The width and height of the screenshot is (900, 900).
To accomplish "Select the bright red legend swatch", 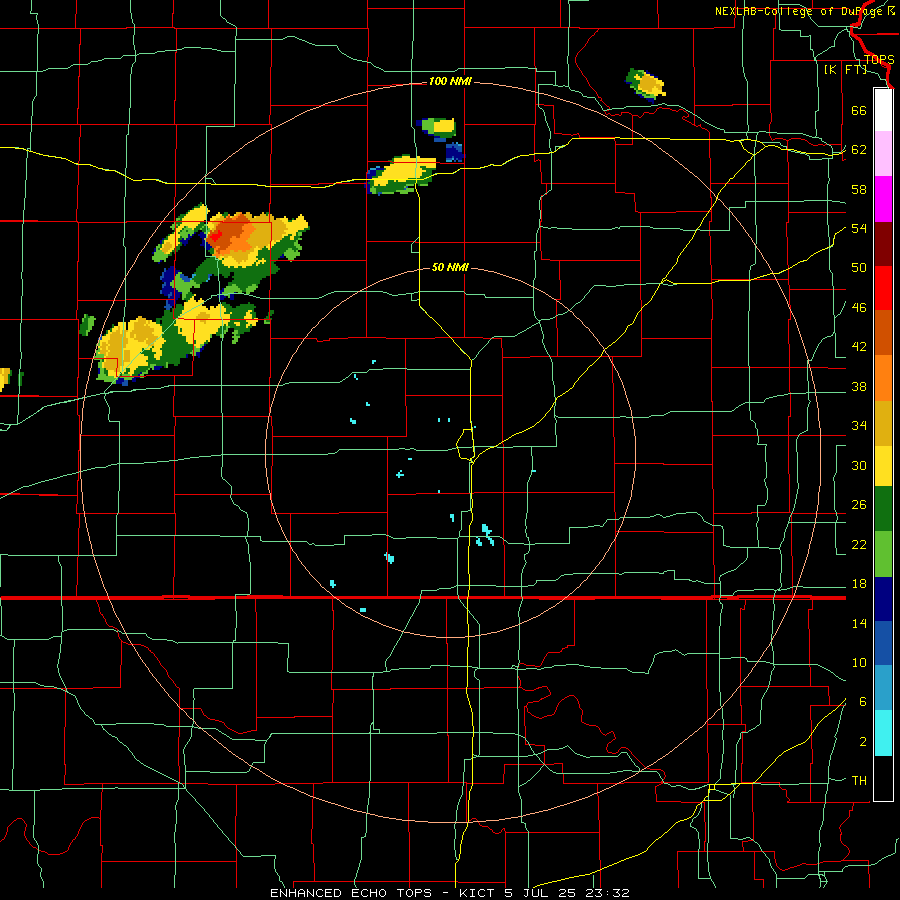I will click(883, 288).
